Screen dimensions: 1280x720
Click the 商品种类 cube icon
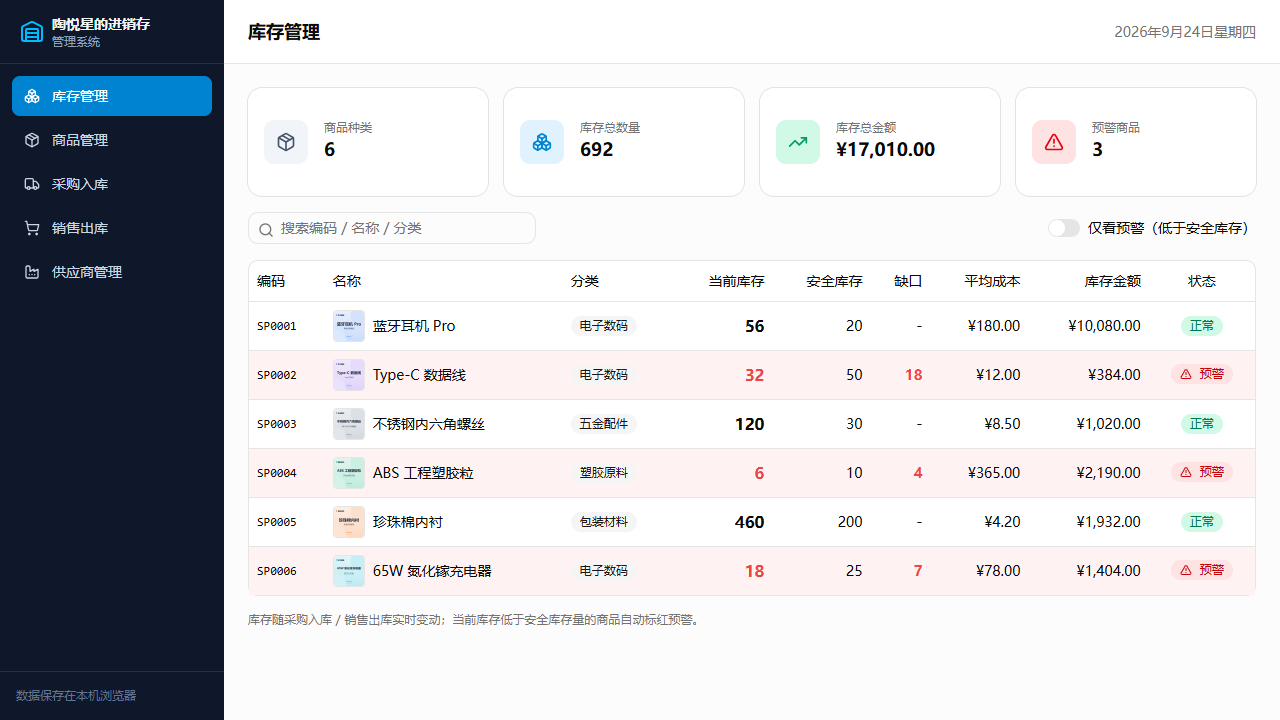click(x=286, y=142)
